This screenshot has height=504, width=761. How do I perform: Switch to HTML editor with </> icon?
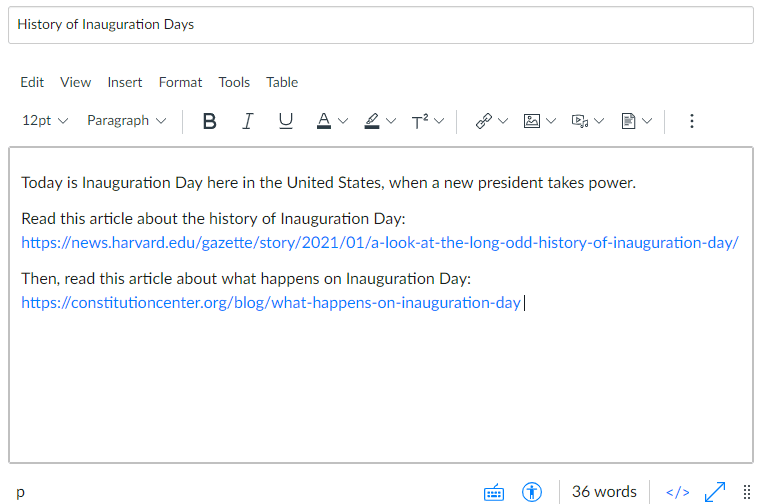678,492
